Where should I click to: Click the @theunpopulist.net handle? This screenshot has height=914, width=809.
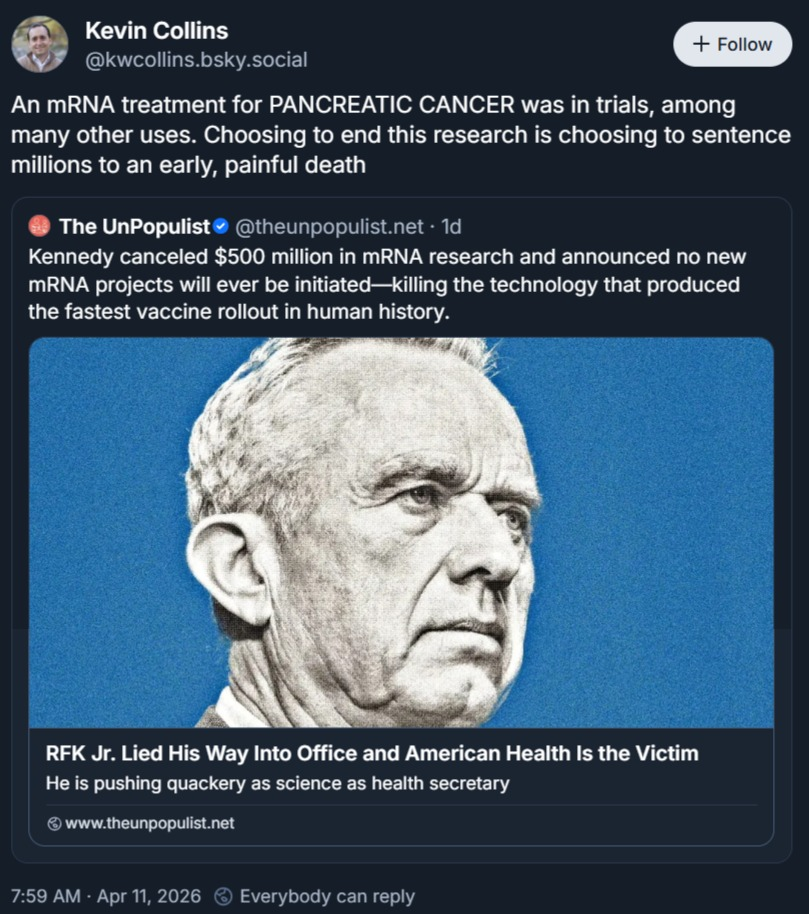click(x=329, y=226)
